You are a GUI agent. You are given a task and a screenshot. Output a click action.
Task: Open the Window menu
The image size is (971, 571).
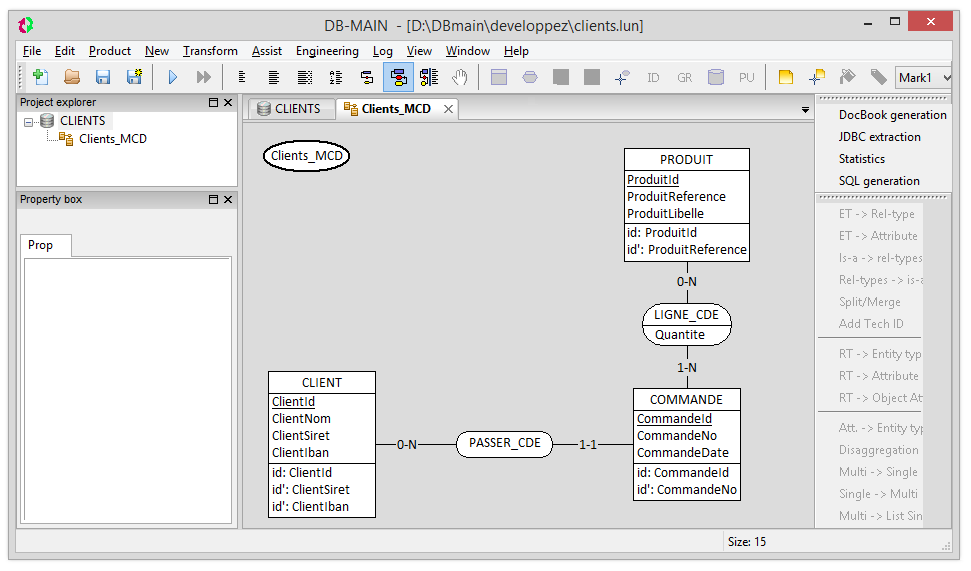tap(468, 51)
